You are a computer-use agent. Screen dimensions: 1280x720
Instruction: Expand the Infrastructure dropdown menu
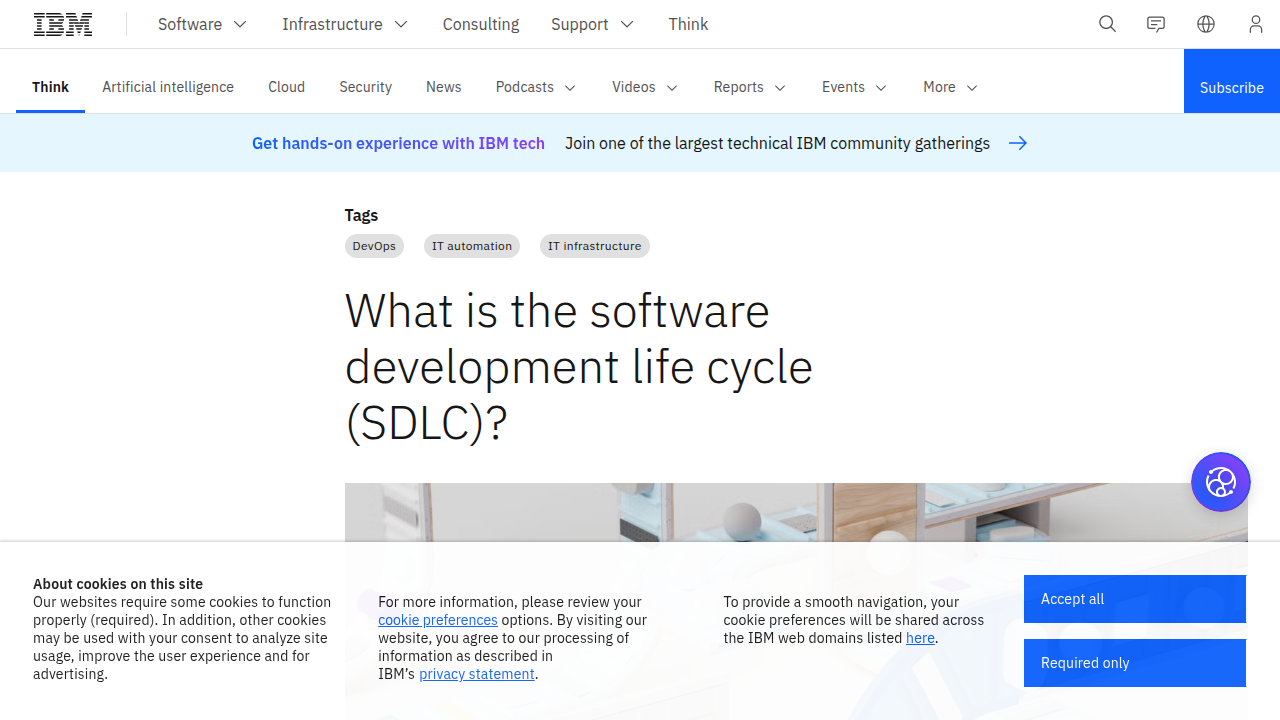[345, 24]
